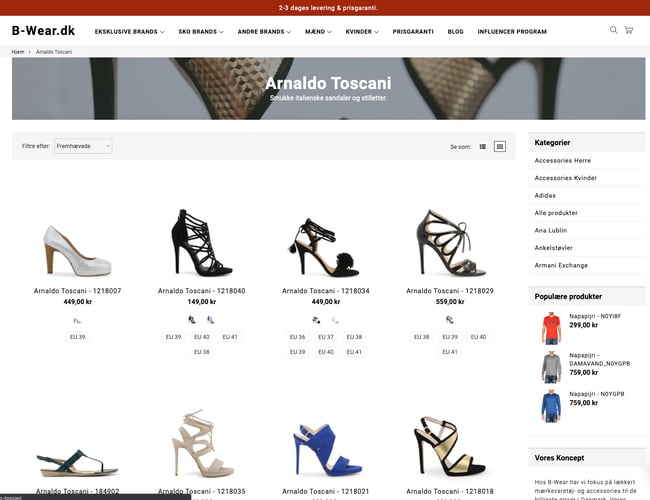650x500 pixels.
Task: Select size EU 39 for 1218007
Action: point(78,337)
